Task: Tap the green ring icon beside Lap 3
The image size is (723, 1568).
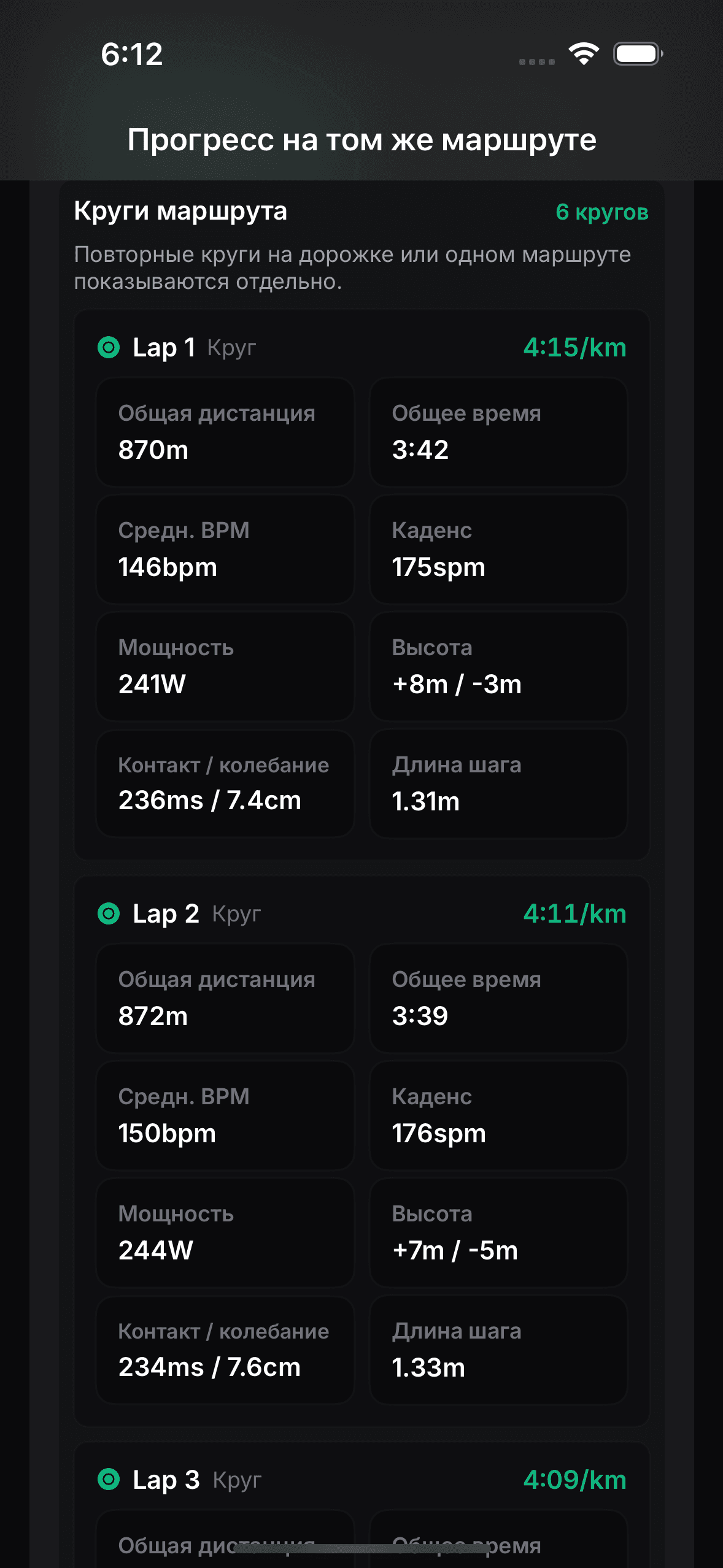Action: (x=109, y=1480)
